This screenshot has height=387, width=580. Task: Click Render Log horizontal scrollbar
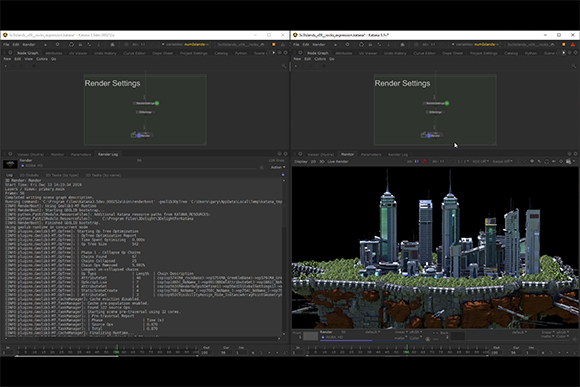[142, 338]
